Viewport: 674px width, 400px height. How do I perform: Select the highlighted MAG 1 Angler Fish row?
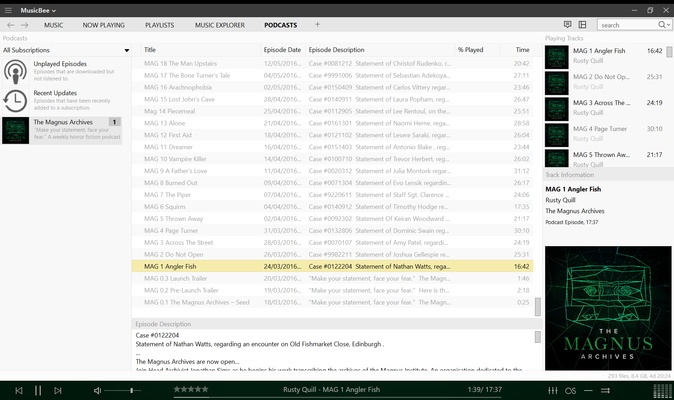[332, 266]
